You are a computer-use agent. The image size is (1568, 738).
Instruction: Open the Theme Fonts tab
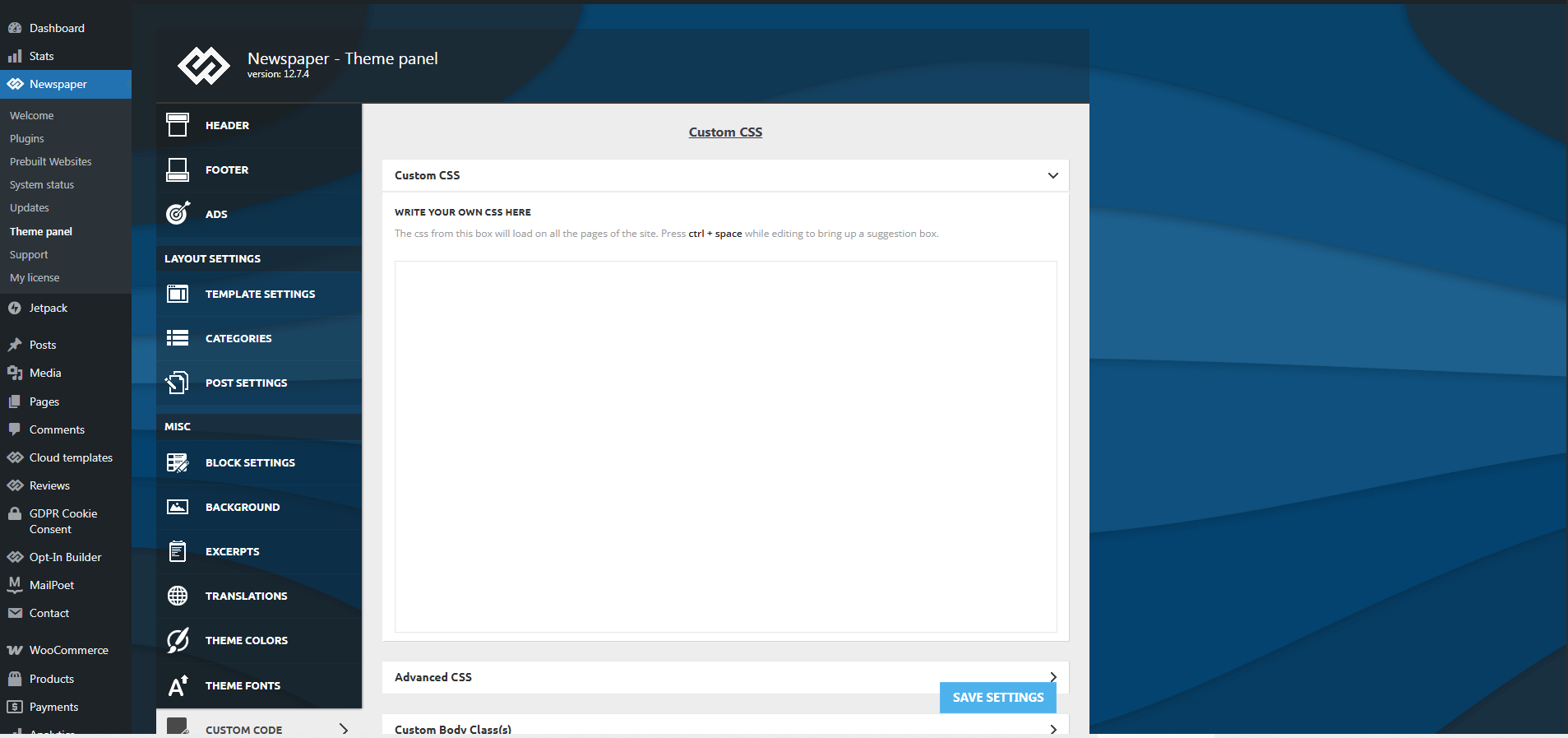coord(259,685)
